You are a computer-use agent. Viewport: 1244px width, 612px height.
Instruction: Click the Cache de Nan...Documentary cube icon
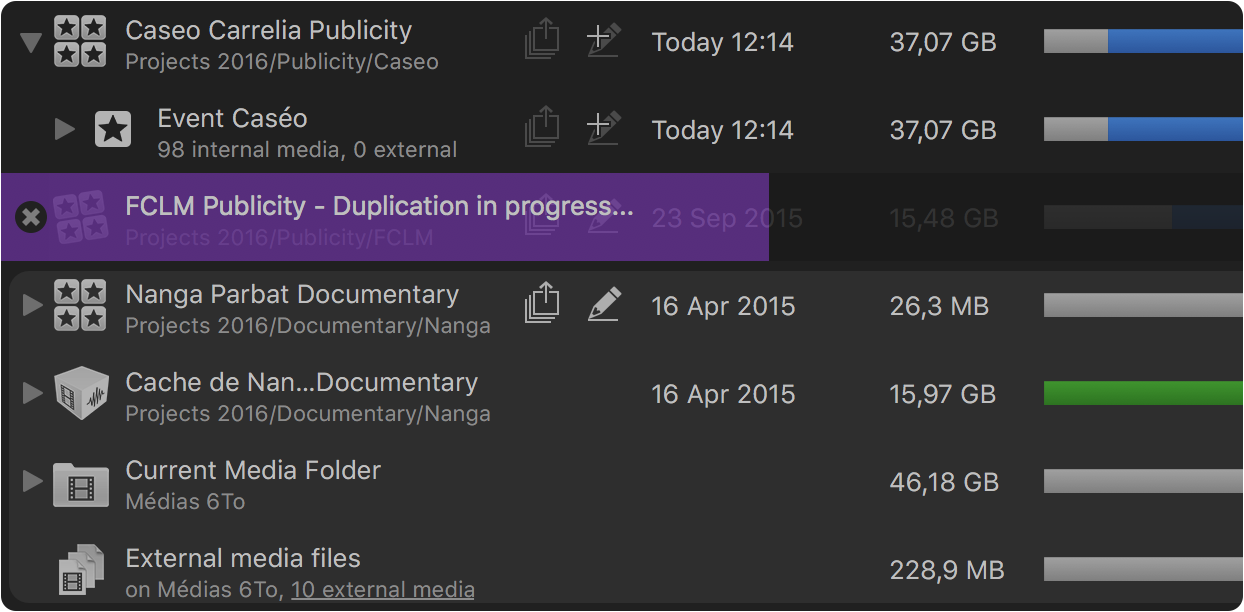[x=80, y=393]
